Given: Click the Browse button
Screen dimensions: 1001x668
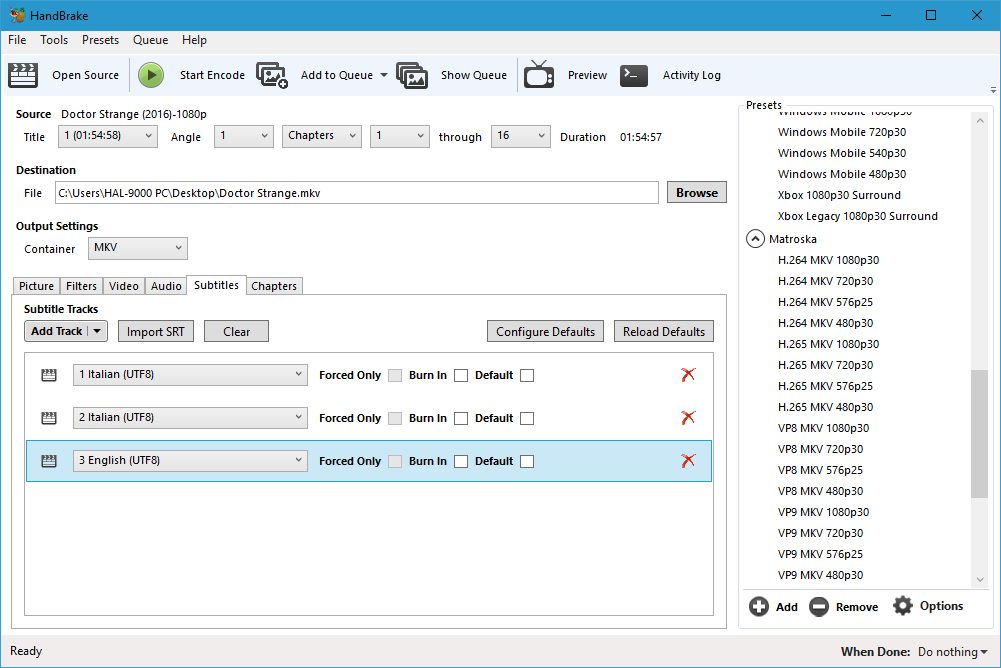Looking at the screenshot, I should pos(696,193).
